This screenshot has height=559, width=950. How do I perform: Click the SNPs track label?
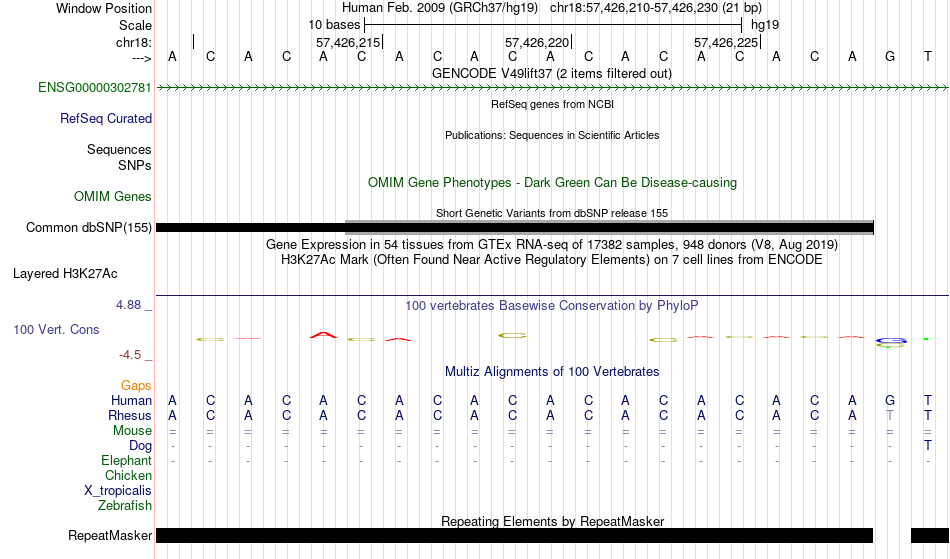[135, 165]
